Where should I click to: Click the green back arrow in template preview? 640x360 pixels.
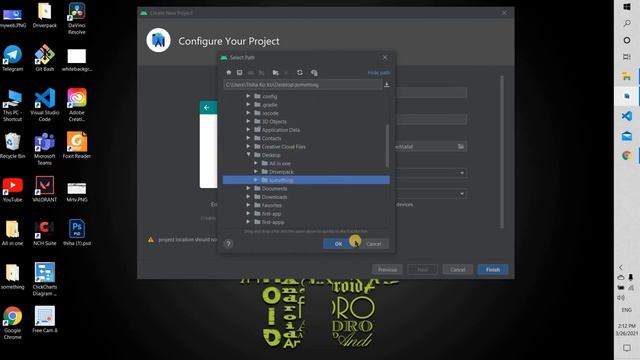[x=207, y=107]
